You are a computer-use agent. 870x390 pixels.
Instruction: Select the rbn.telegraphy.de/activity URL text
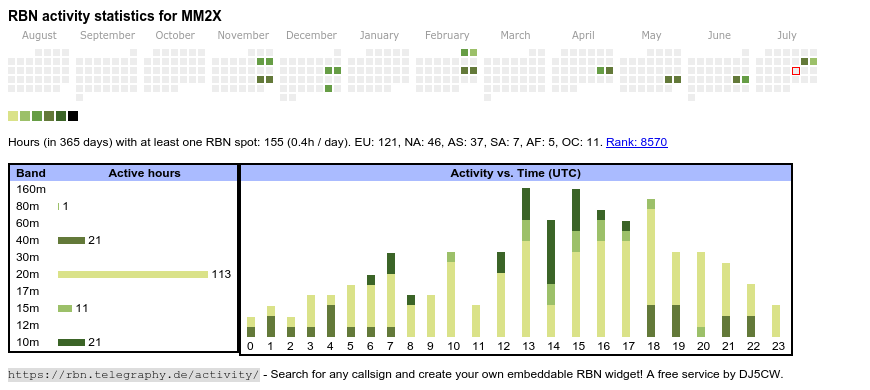click(134, 374)
